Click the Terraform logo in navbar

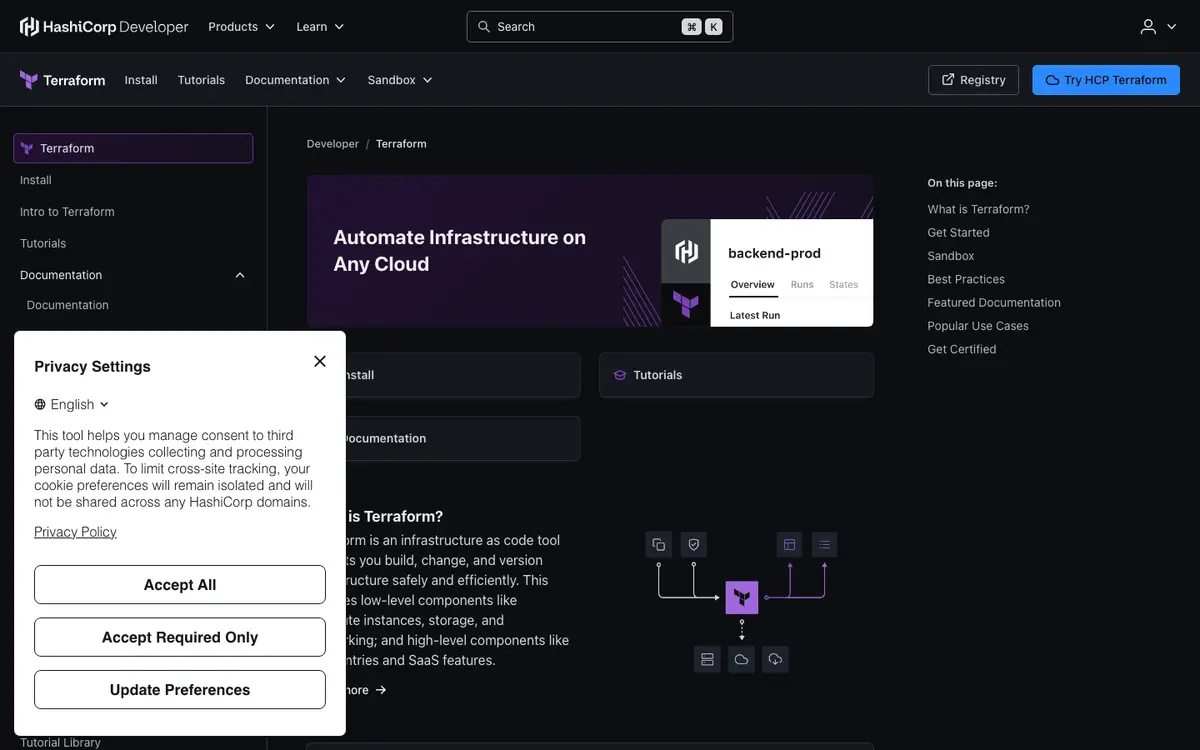[x=62, y=80]
